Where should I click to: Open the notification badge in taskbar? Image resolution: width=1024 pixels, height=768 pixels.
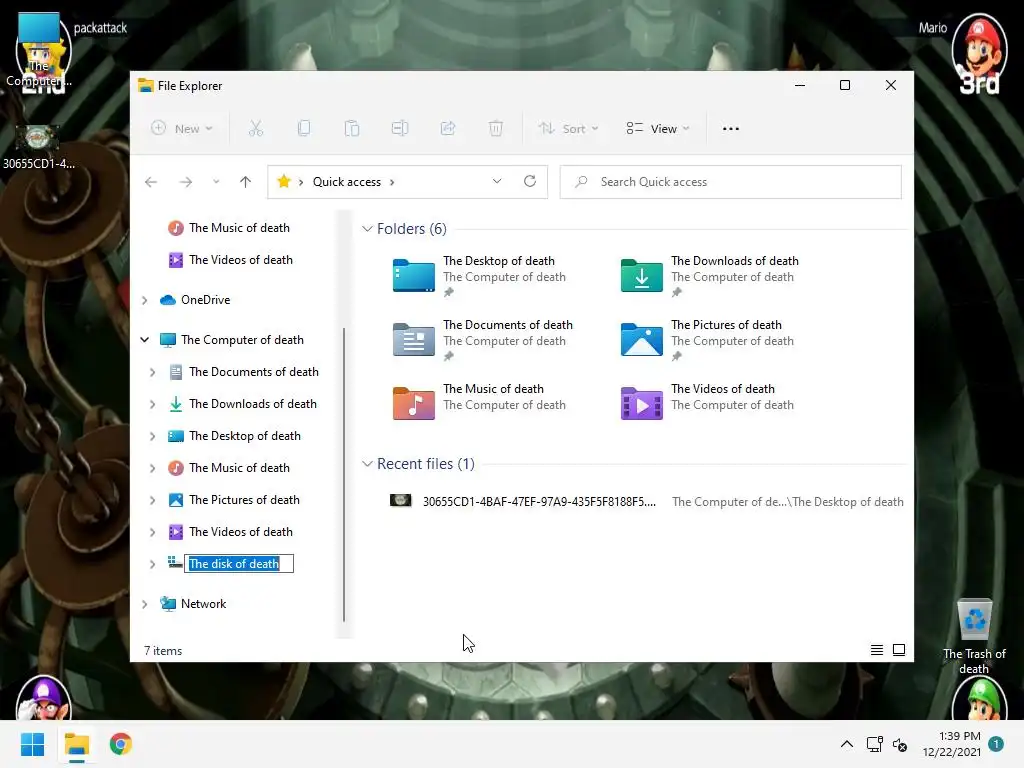click(x=996, y=744)
